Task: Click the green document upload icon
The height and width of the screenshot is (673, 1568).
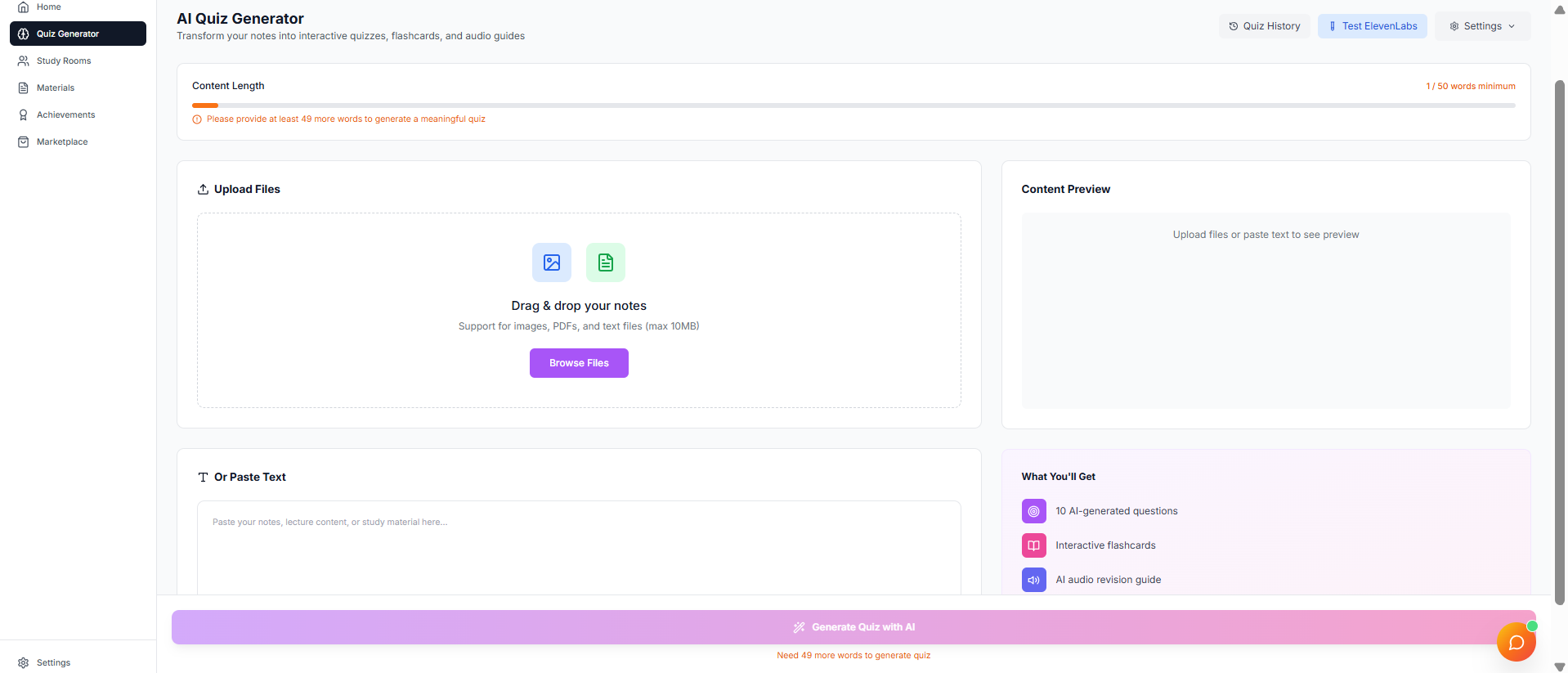Action: [606, 262]
